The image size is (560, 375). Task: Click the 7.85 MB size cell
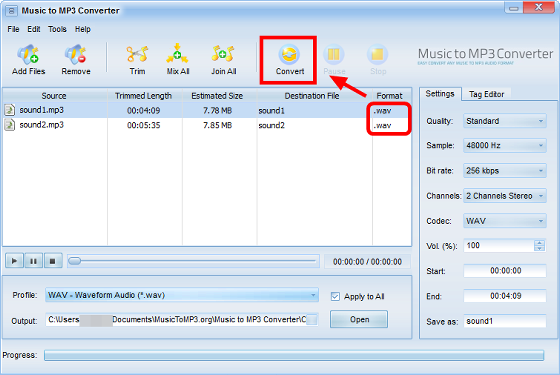pyautogui.click(x=218, y=125)
